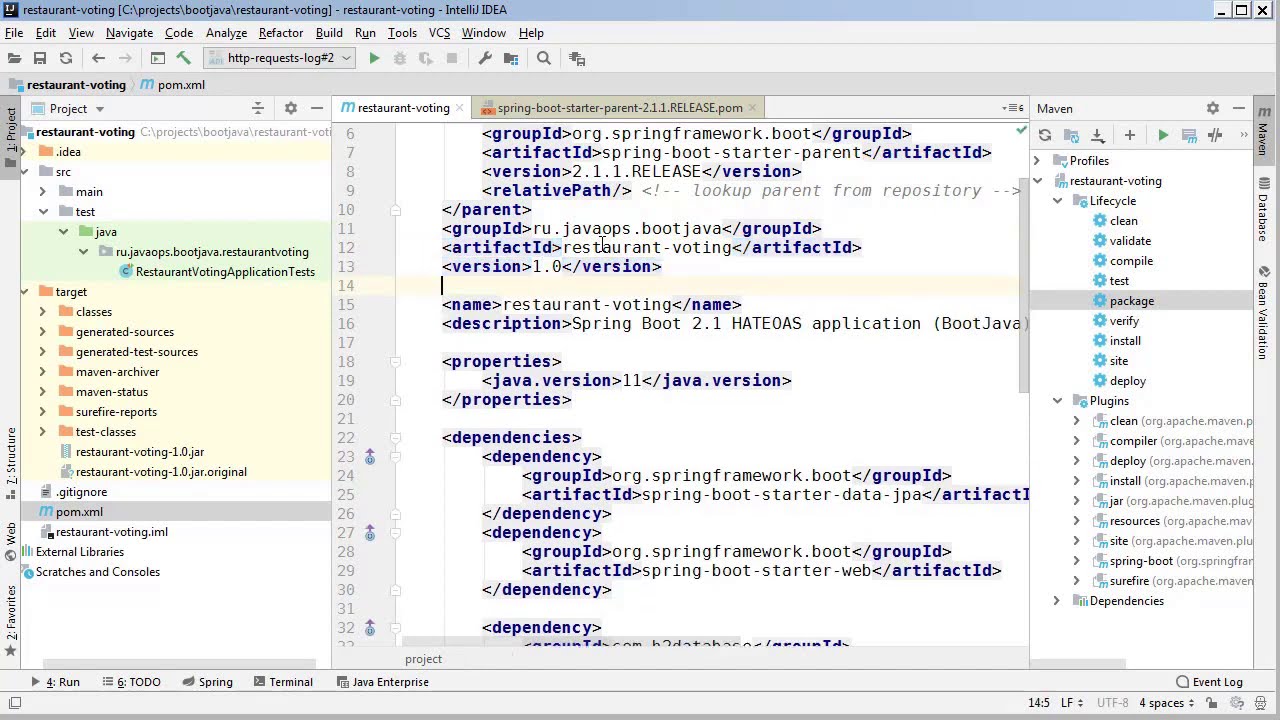Expand the Dependencies node in Maven

coord(1057,601)
